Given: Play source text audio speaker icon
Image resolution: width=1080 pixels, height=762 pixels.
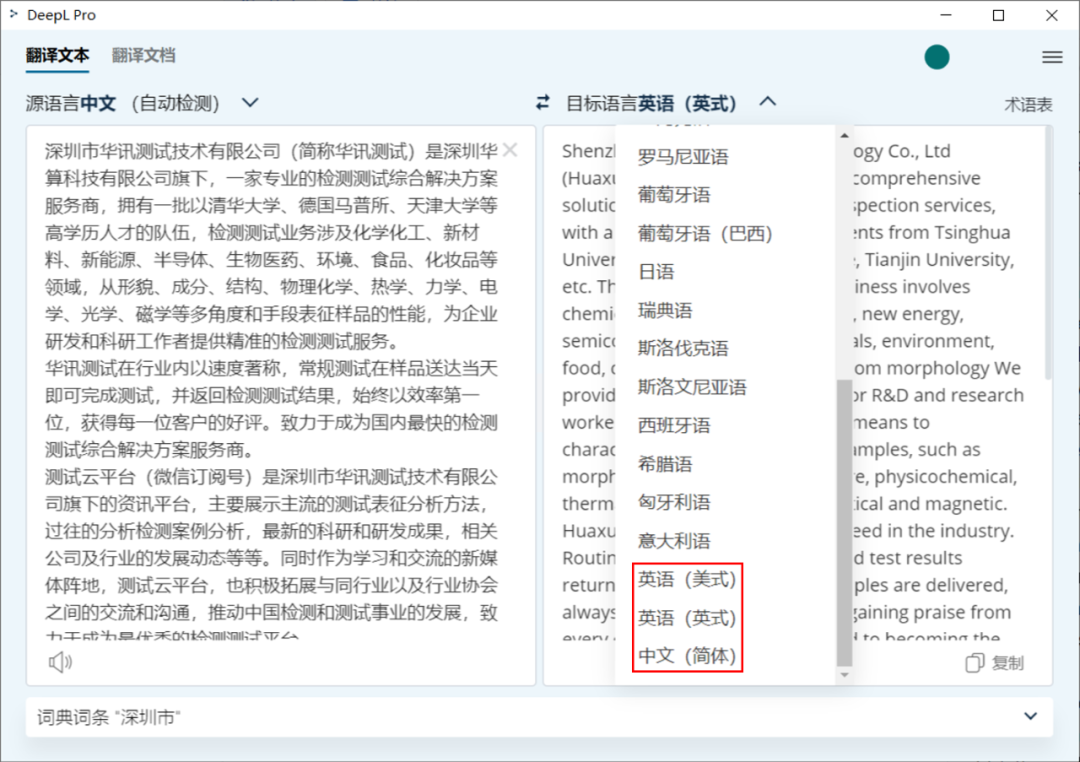Looking at the screenshot, I should tap(60, 662).
